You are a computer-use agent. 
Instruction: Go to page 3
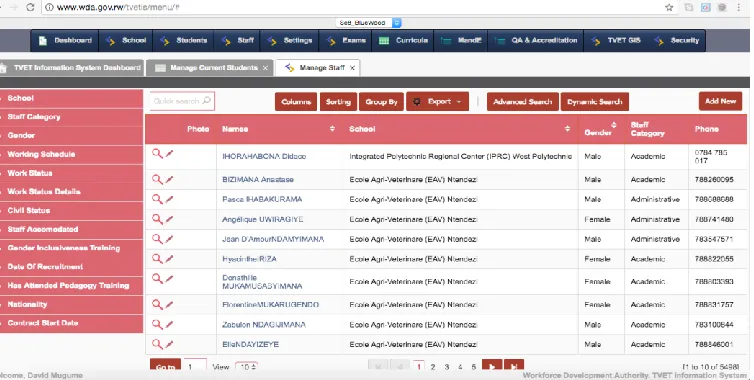(x=447, y=367)
